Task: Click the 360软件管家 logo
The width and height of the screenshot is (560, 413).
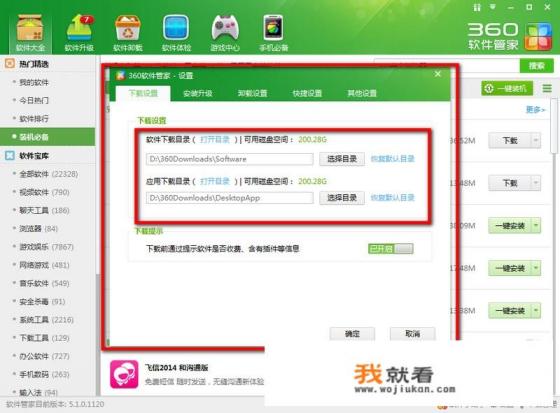Action: pyautogui.click(x=510, y=36)
